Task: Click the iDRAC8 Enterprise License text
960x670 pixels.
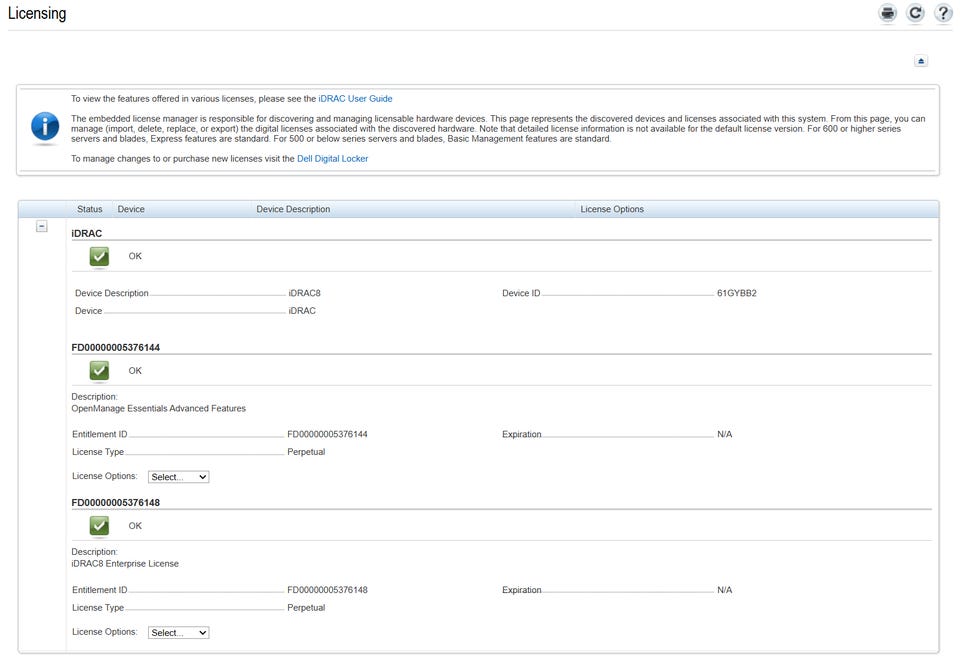Action: tap(125, 563)
